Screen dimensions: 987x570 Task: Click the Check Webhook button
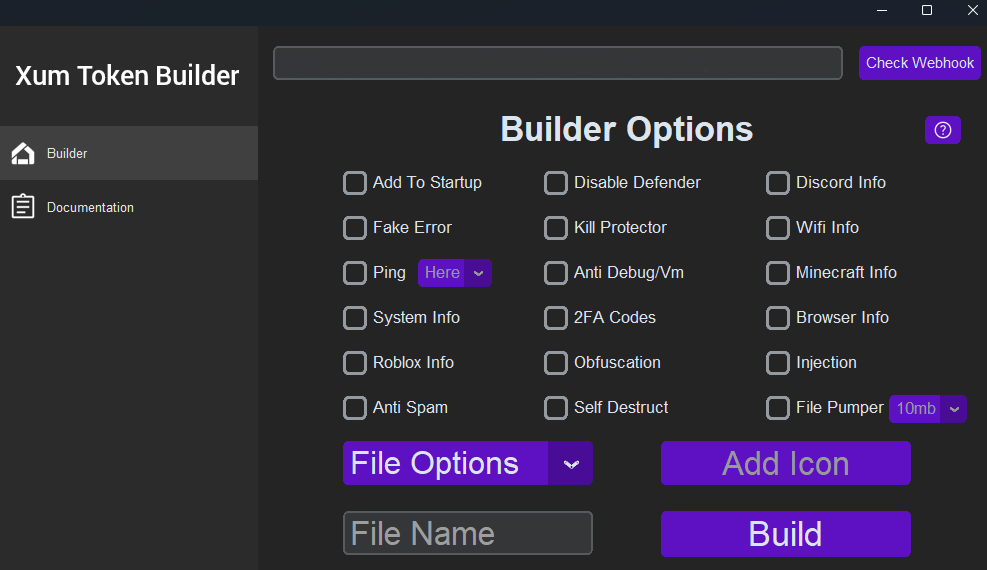pyautogui.click(x=920, y=63)
